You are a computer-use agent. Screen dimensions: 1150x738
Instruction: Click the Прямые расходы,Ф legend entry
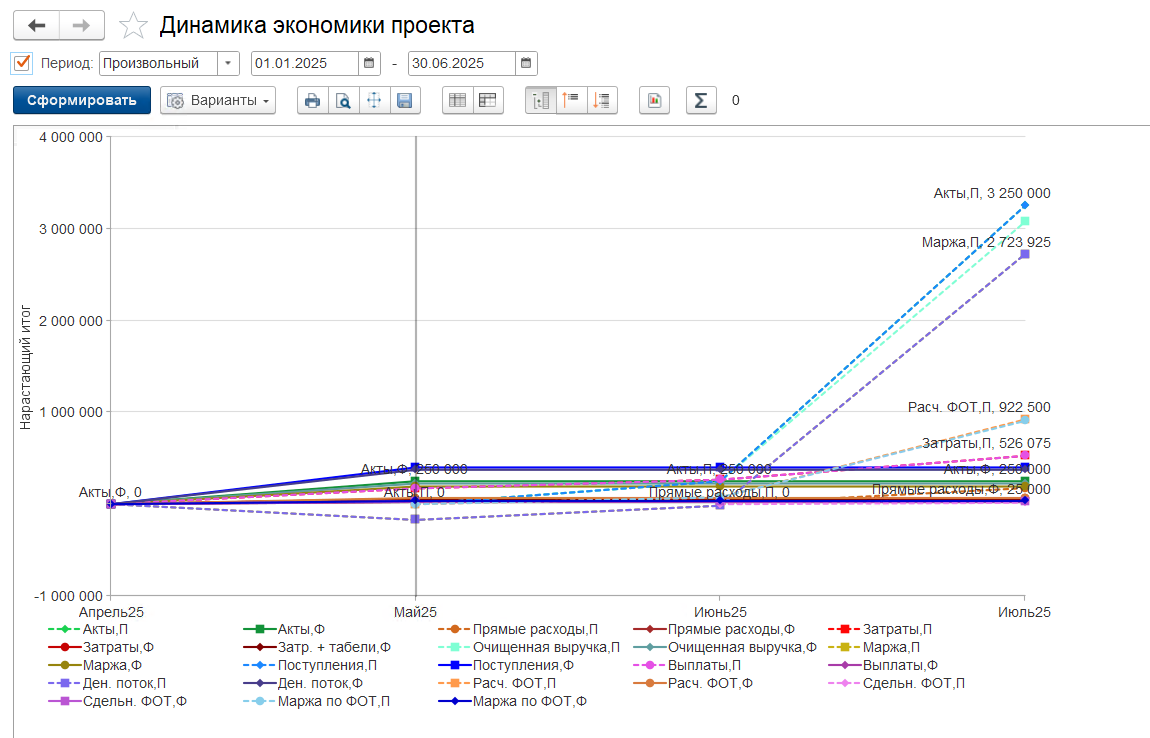click(714, 629)
